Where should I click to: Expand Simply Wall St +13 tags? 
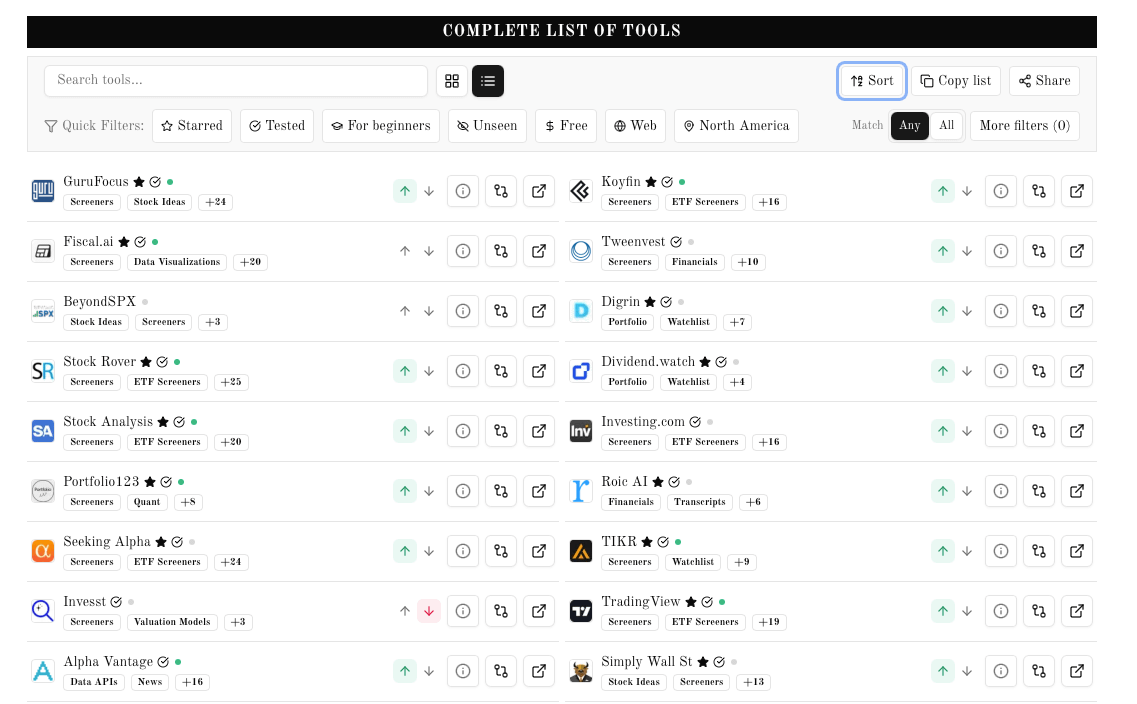pyautogui.click(x=753, y=682)
